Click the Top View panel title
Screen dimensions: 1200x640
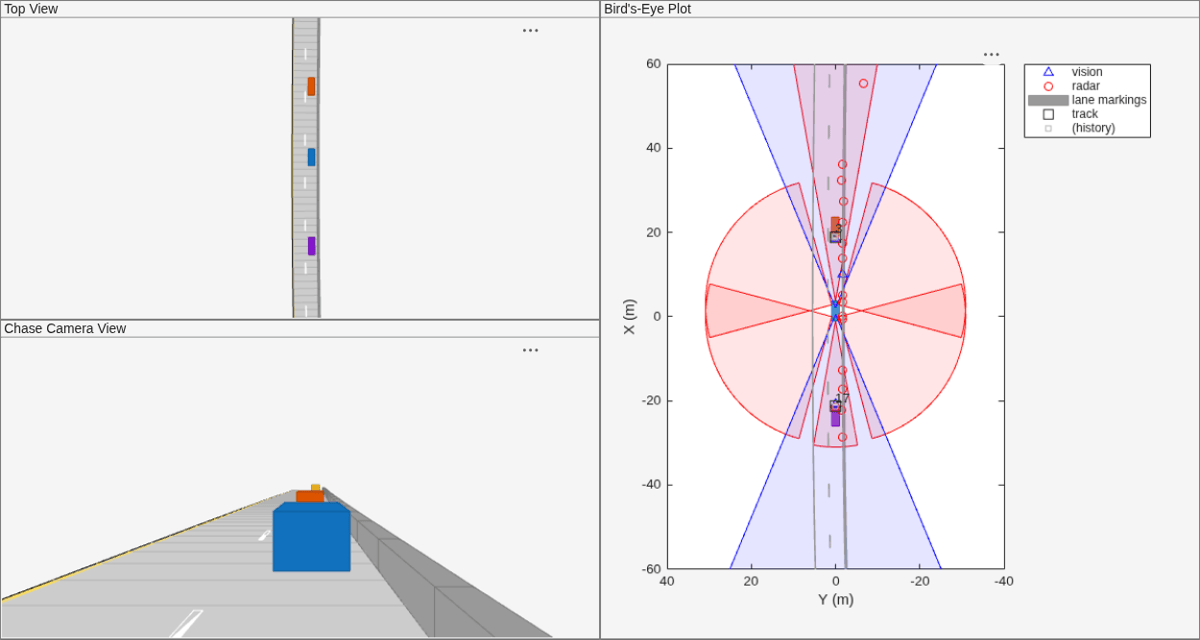[x=31, y=8]
